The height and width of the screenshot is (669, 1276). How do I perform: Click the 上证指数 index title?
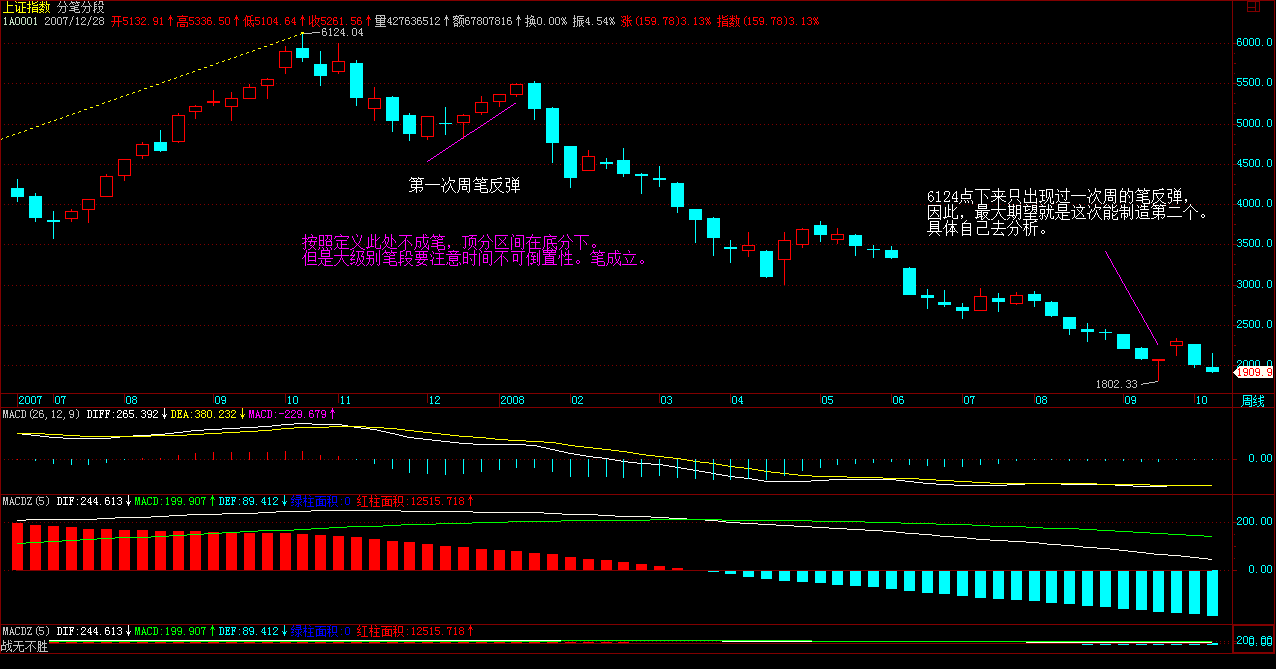(x=27, y=7)
